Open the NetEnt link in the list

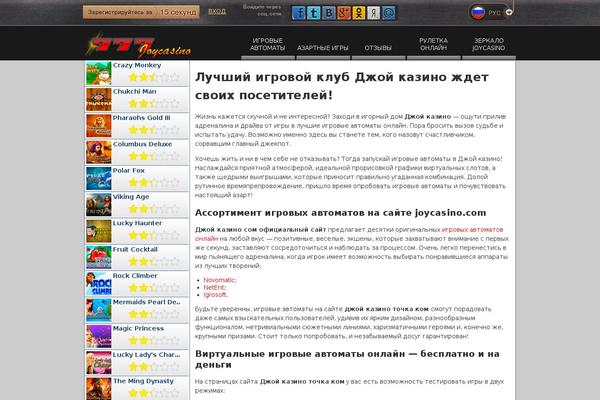215,287
